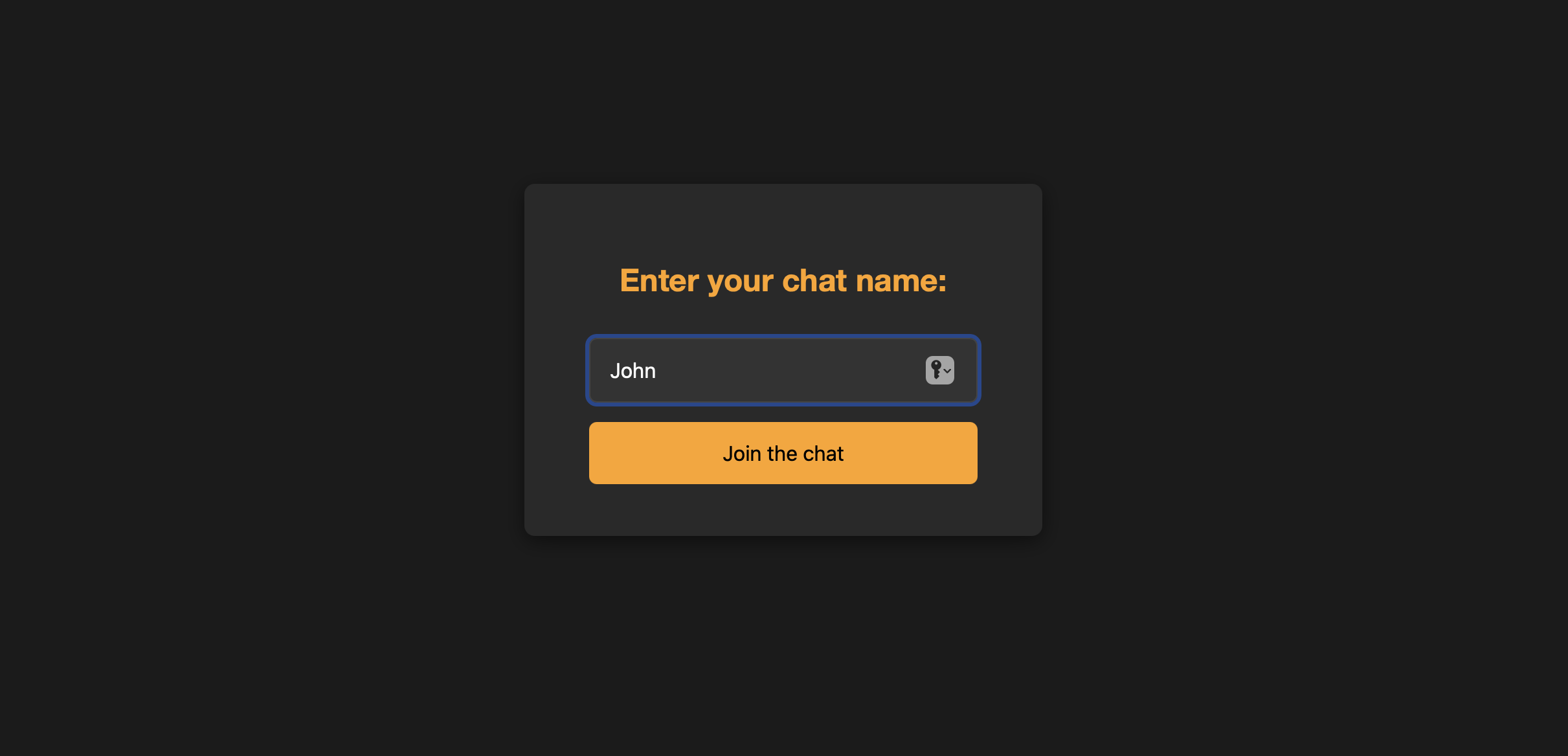Click the word Join on the orange button
The height and width of the screenshot is (756, 1568).
pyautogui.click(x=741, y=454)
